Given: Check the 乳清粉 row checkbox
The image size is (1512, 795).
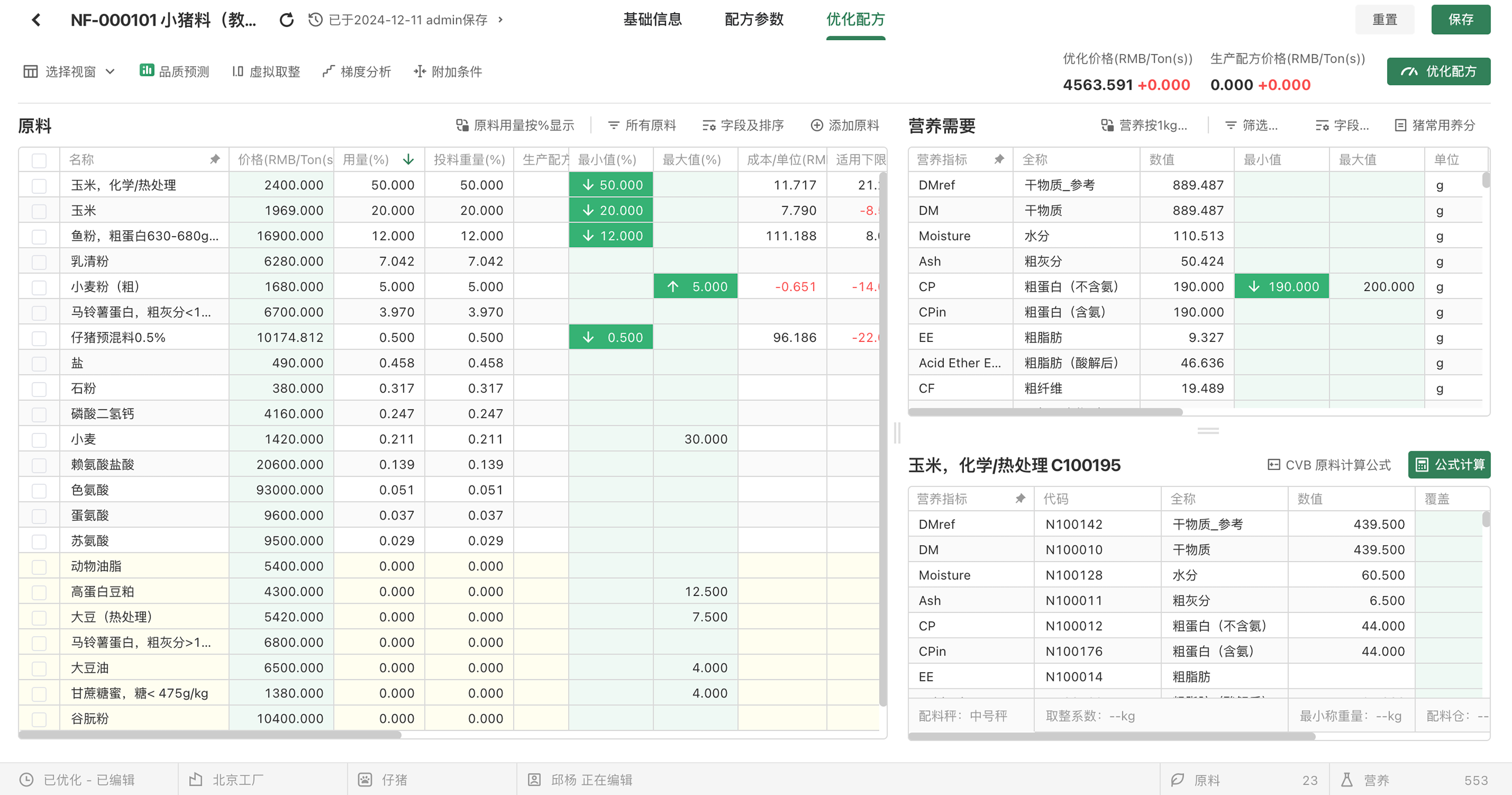Looking at the screenshot, I should point(39,262).
